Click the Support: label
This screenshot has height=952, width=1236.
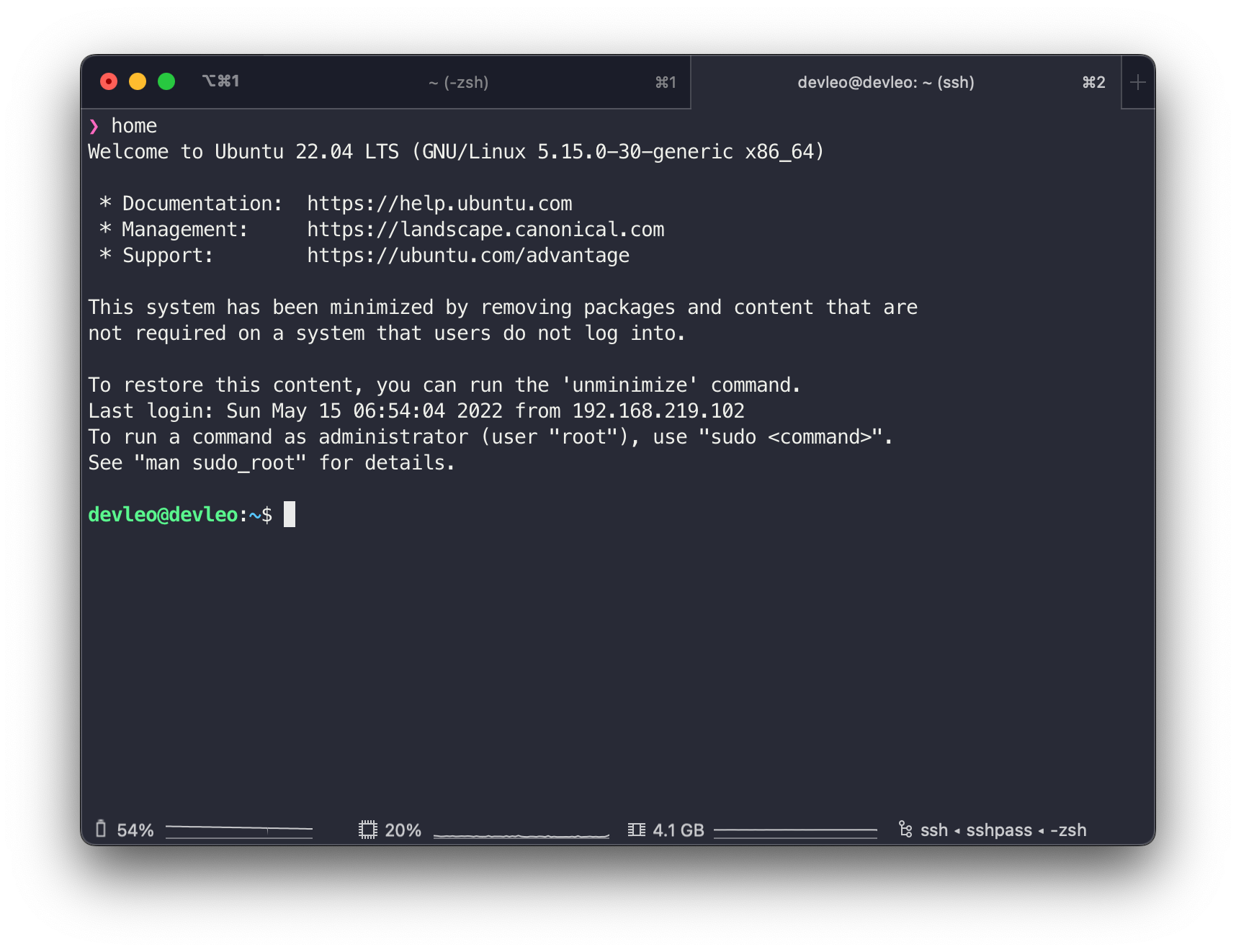pos(168,256)
